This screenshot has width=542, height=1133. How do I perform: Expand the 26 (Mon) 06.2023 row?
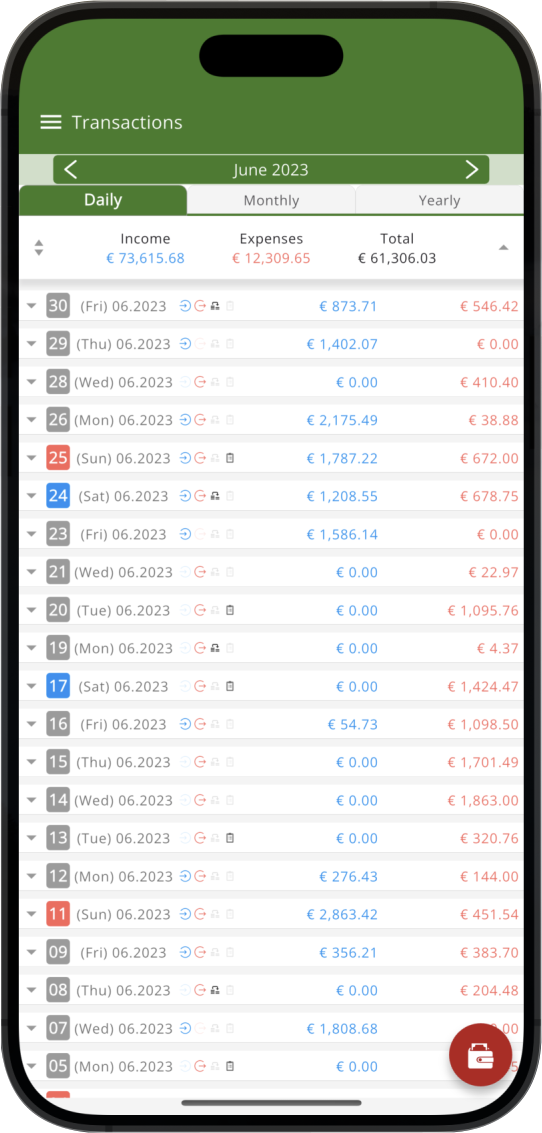point(31,420)
